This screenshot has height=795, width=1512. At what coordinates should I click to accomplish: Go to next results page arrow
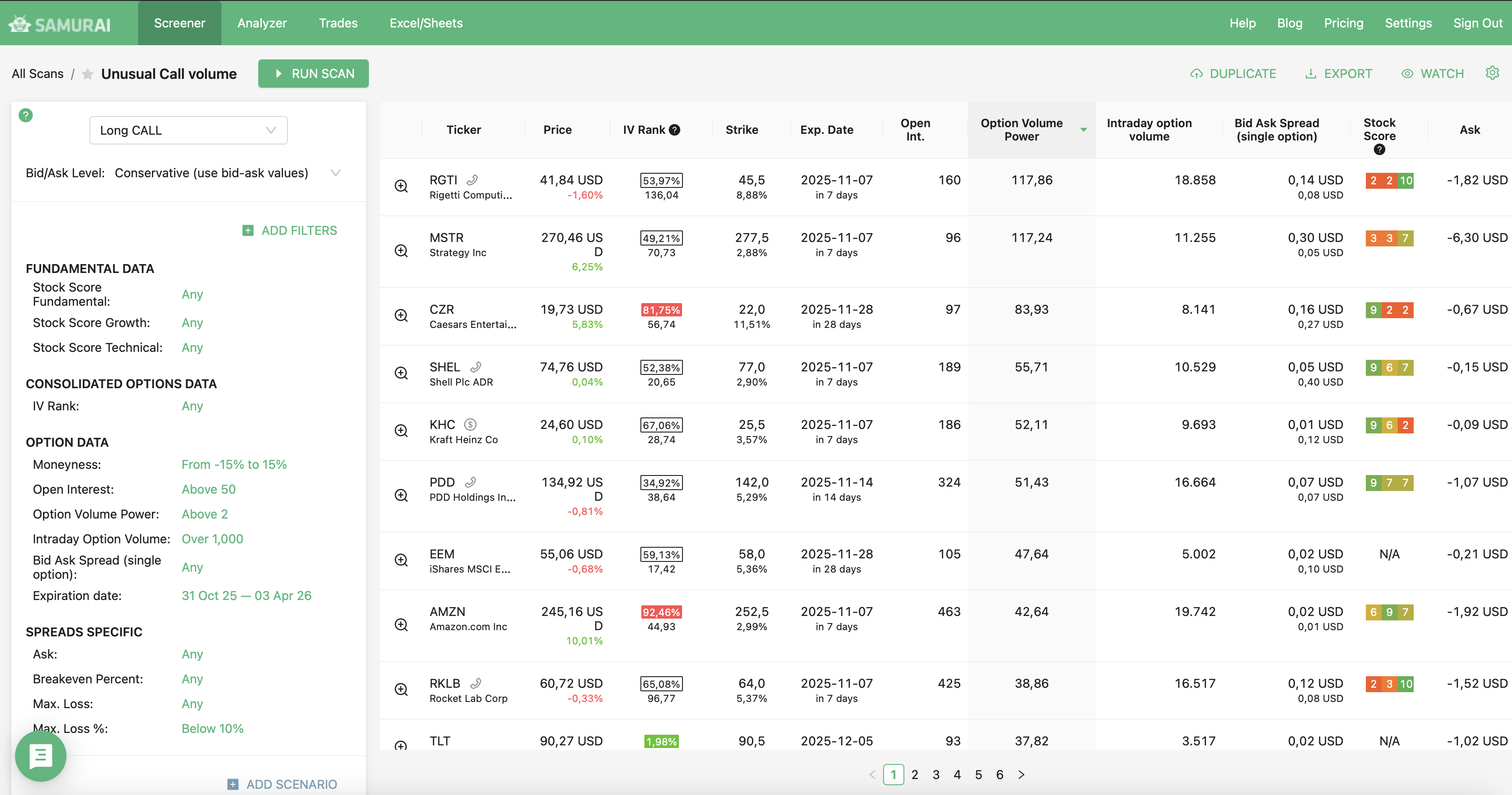1021,775
